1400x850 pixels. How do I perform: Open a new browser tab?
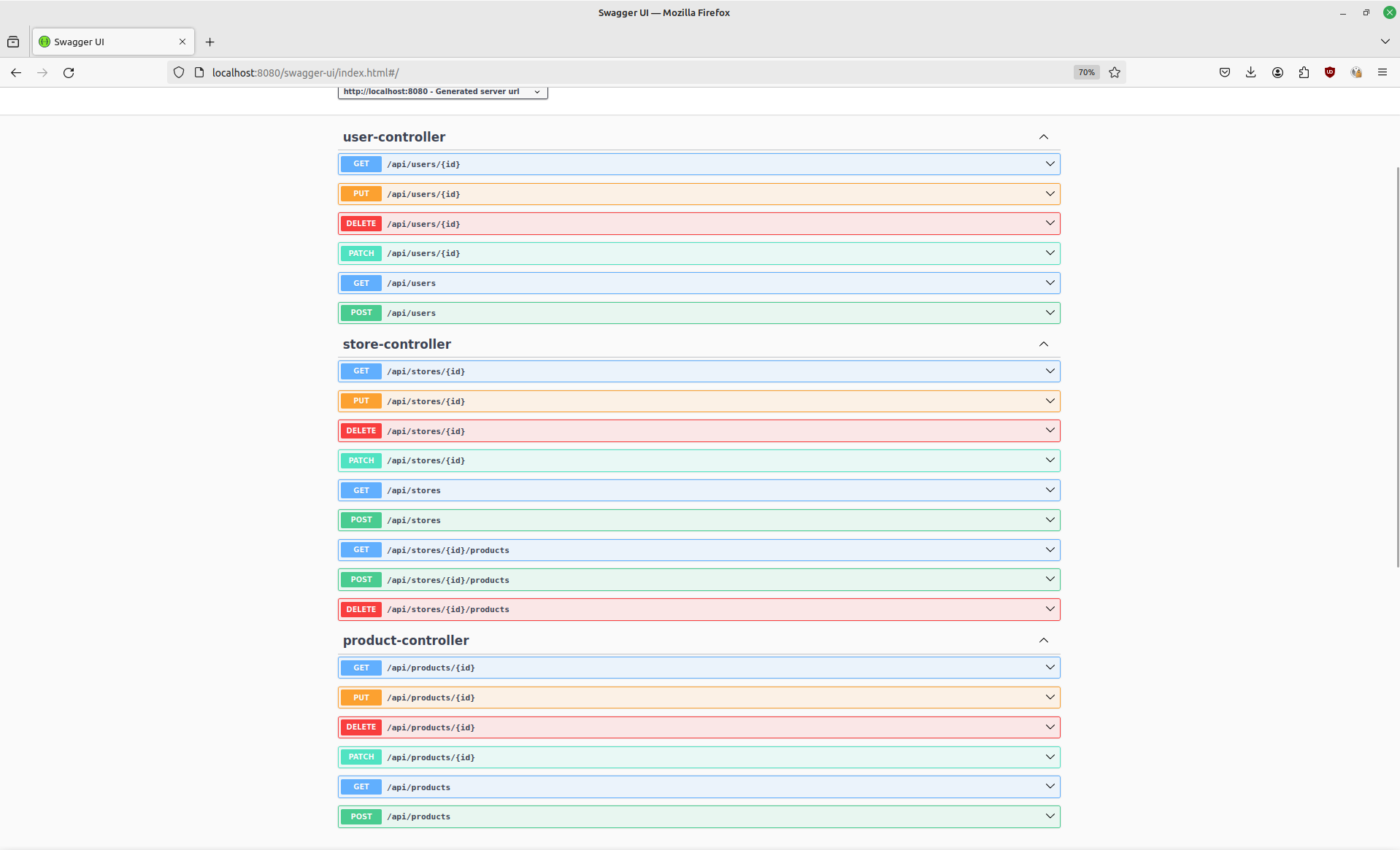pos(210,42)
